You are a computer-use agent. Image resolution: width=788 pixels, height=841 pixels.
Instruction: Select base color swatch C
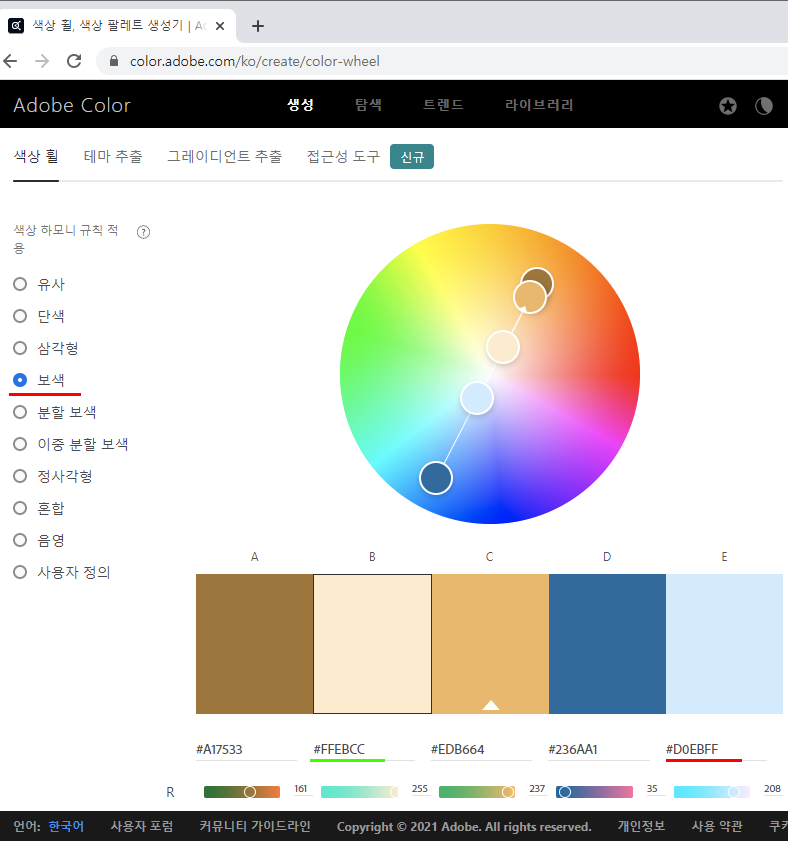click(x=490, y=644)
